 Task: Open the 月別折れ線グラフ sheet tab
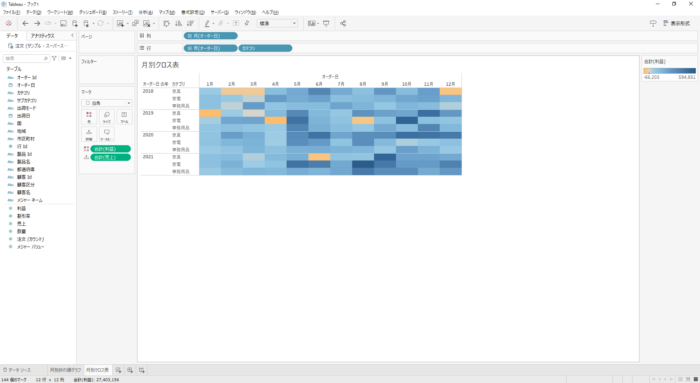point(65,370)
